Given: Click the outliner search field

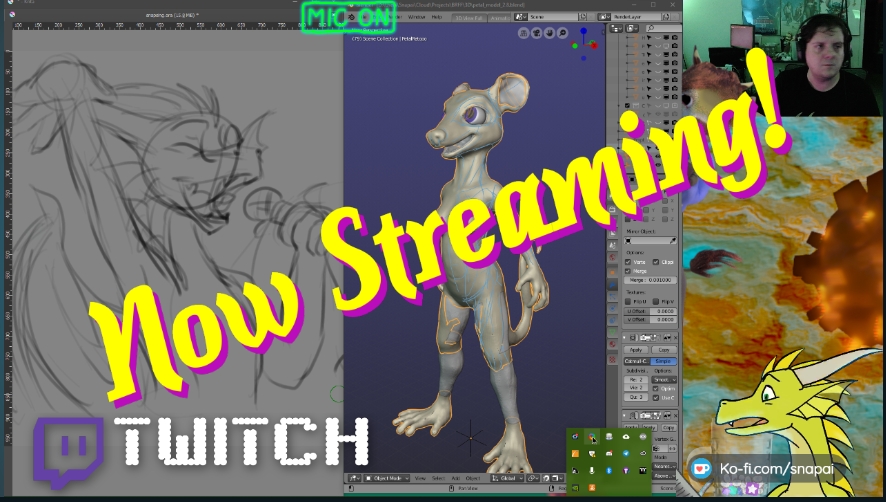Looking at the screenshot, I should point(663,28).
